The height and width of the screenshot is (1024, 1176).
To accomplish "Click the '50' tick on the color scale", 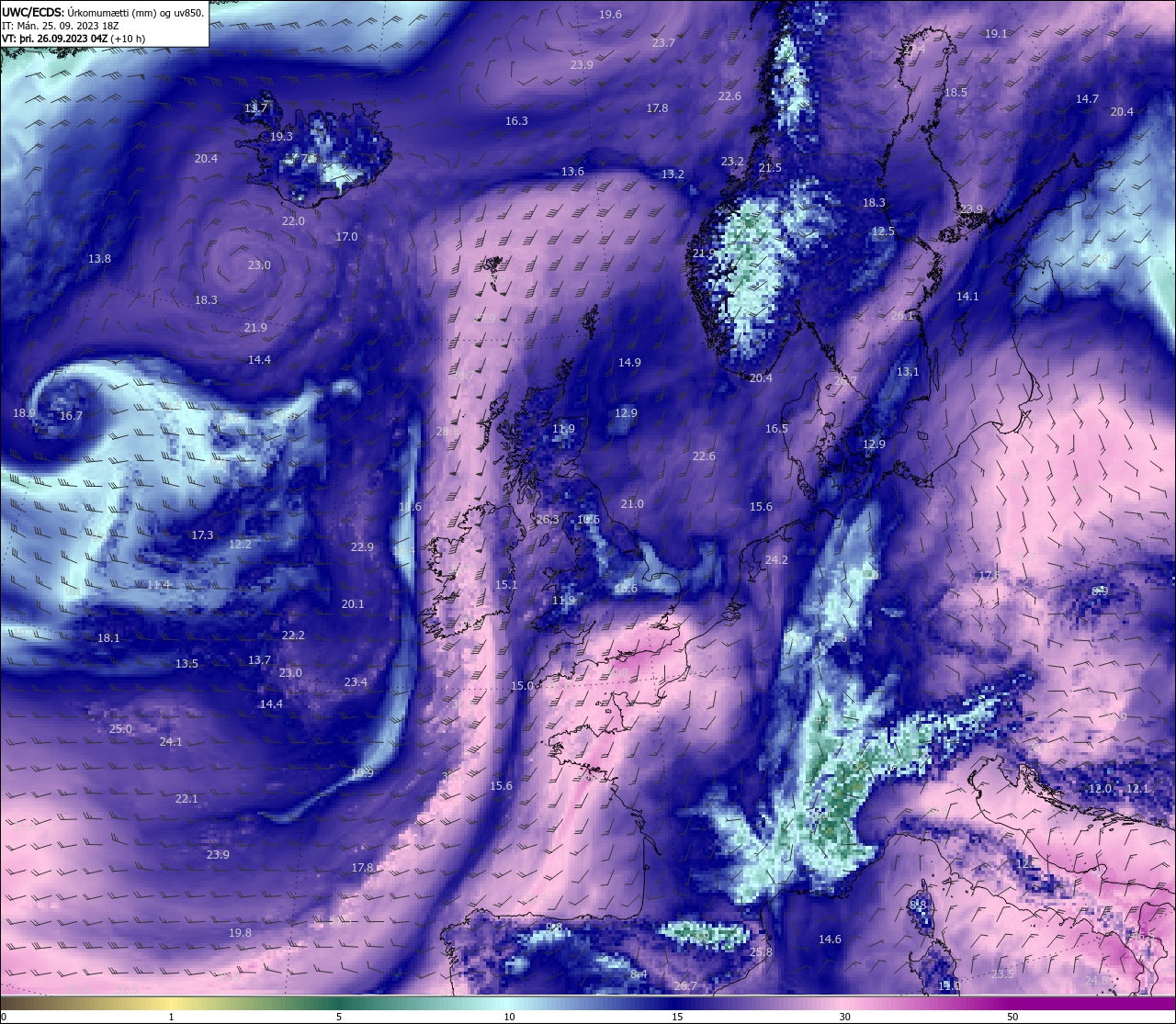I will pos(1012,1017).
